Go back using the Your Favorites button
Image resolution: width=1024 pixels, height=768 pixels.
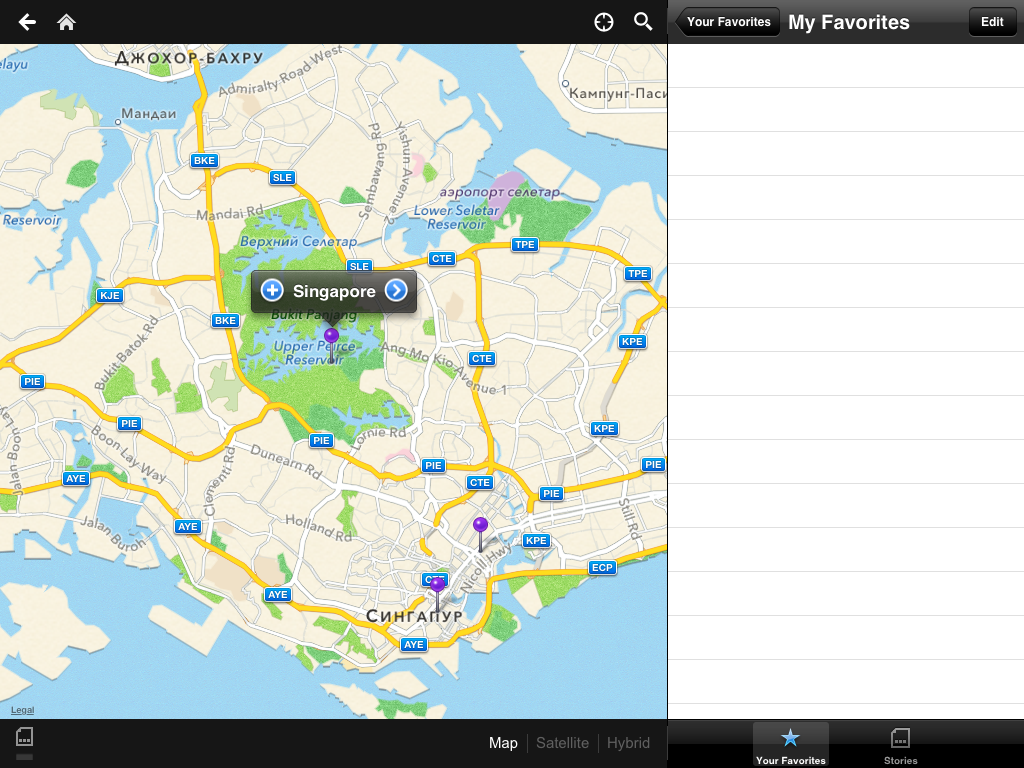728,22
